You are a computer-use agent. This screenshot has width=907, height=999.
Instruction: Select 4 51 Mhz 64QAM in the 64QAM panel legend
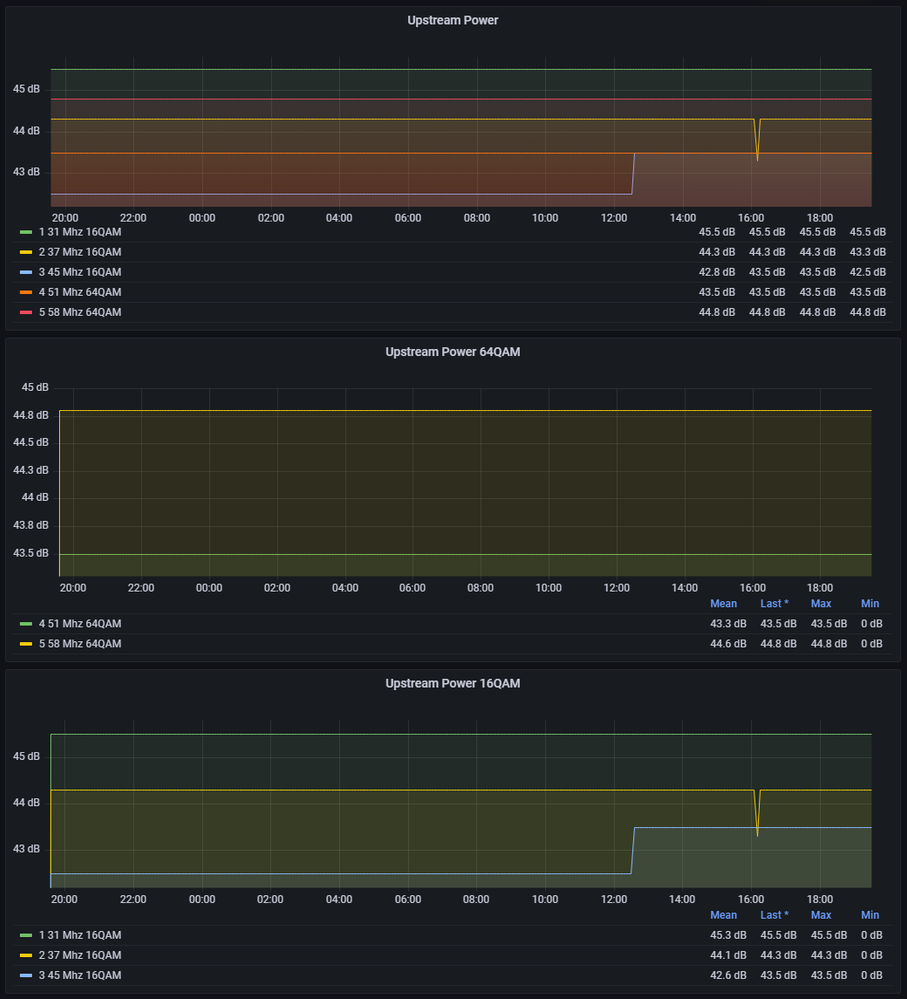point(80,624)
